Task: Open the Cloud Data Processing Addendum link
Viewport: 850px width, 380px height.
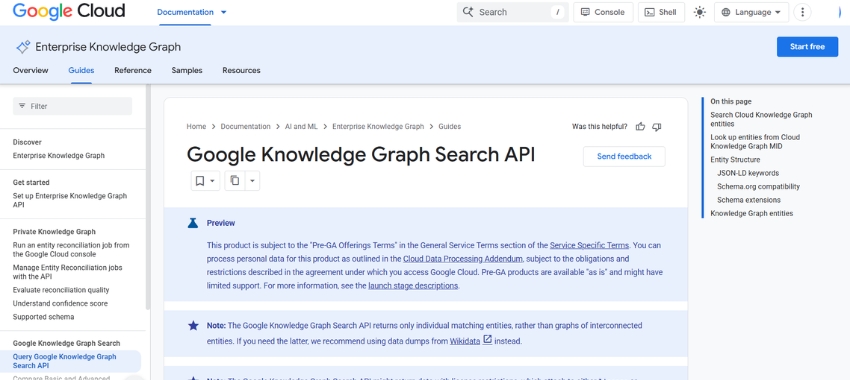Action: [x=462, y=259]
